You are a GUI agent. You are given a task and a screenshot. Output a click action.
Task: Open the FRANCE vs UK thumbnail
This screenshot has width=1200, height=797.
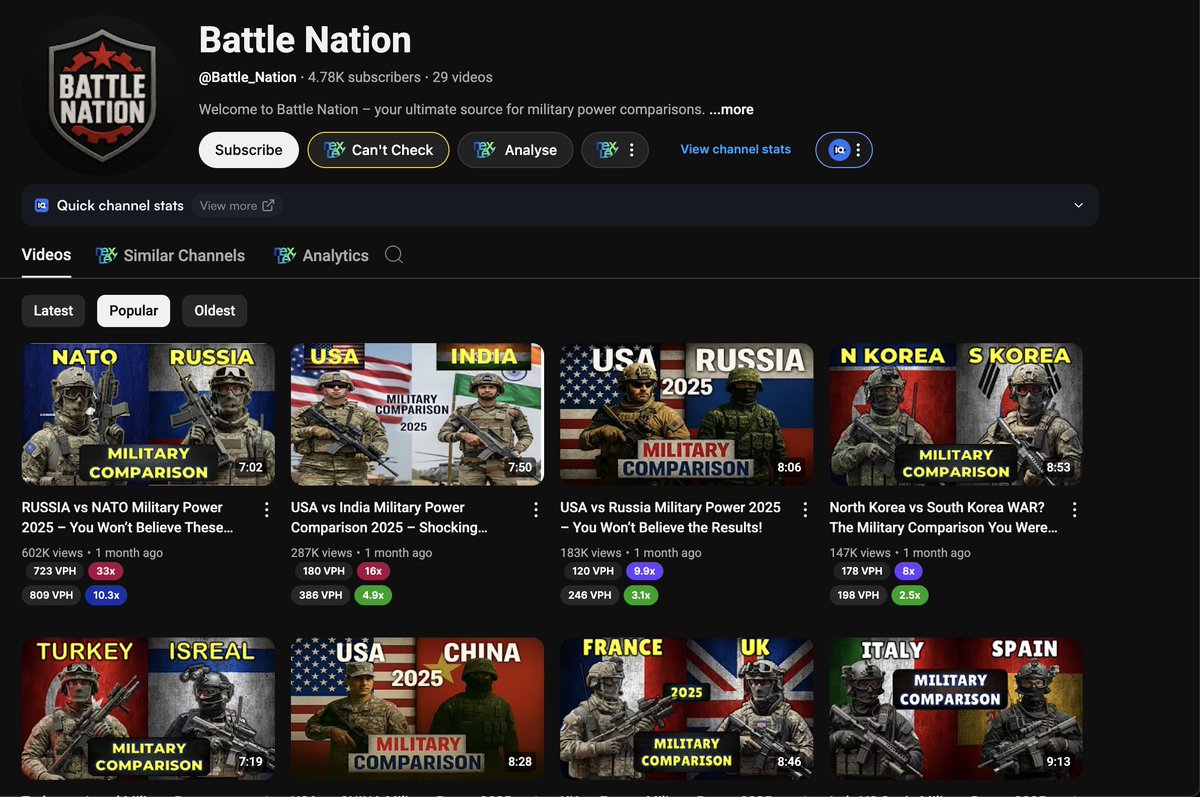[687, 709]
